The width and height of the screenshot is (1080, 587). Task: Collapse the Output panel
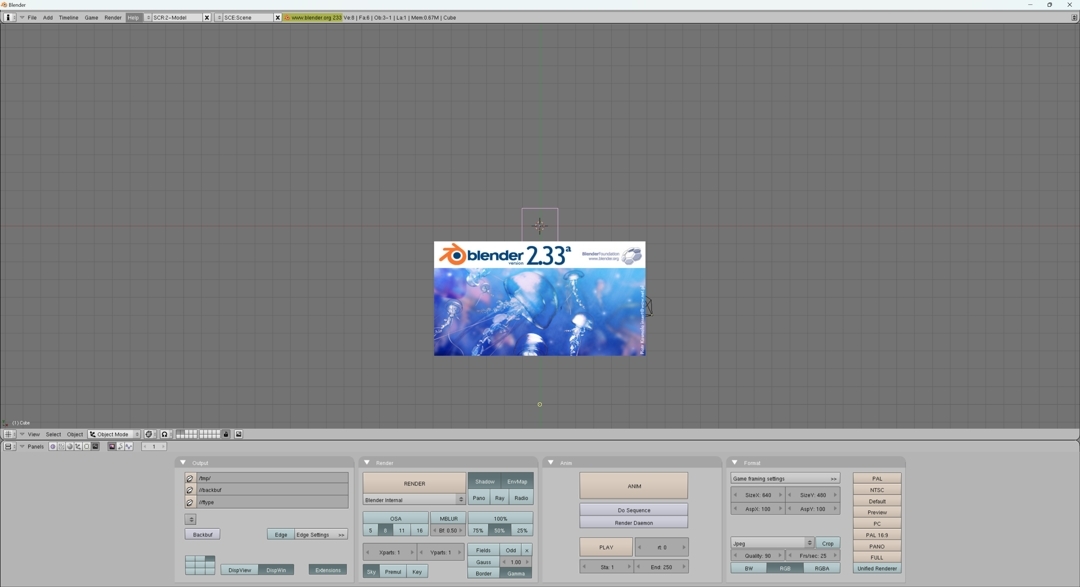click(x=183, y=462)
